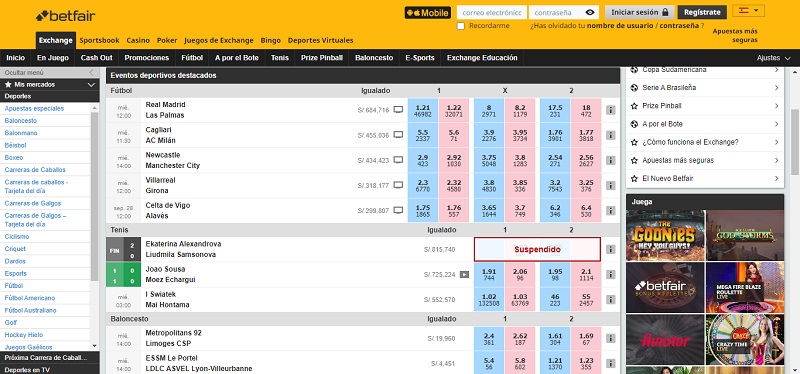Click the star icon next to Prize Pinball

(x=634, y=106)
